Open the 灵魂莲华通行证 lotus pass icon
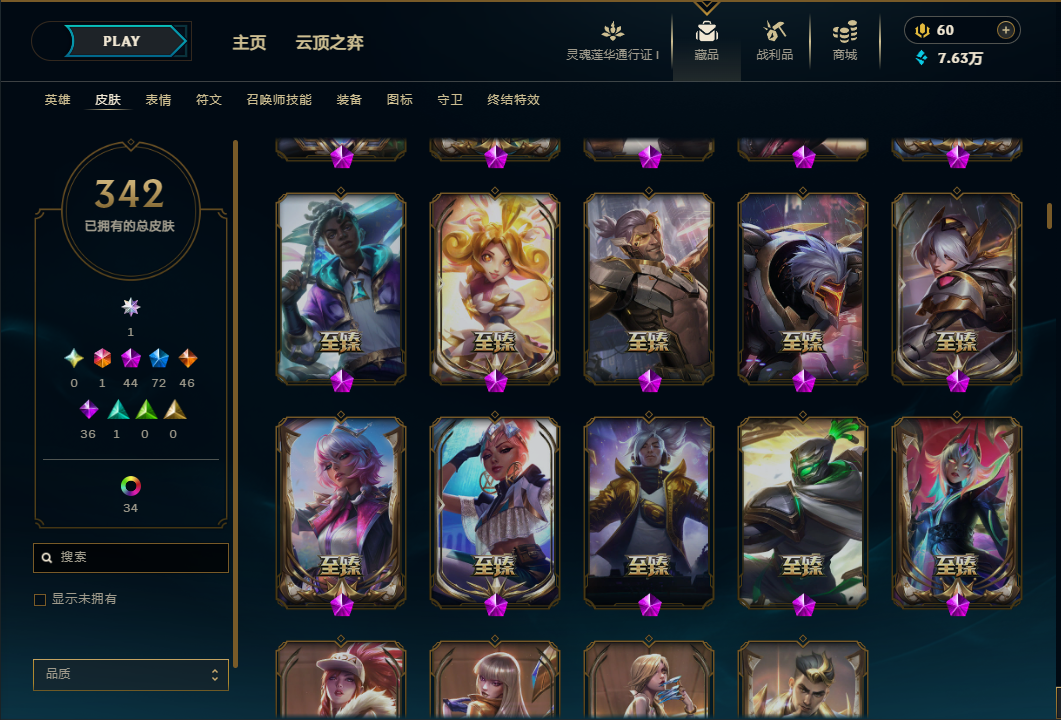This screenshot has width=1061, height=720. pyautogui.click(x=612, y=31)
